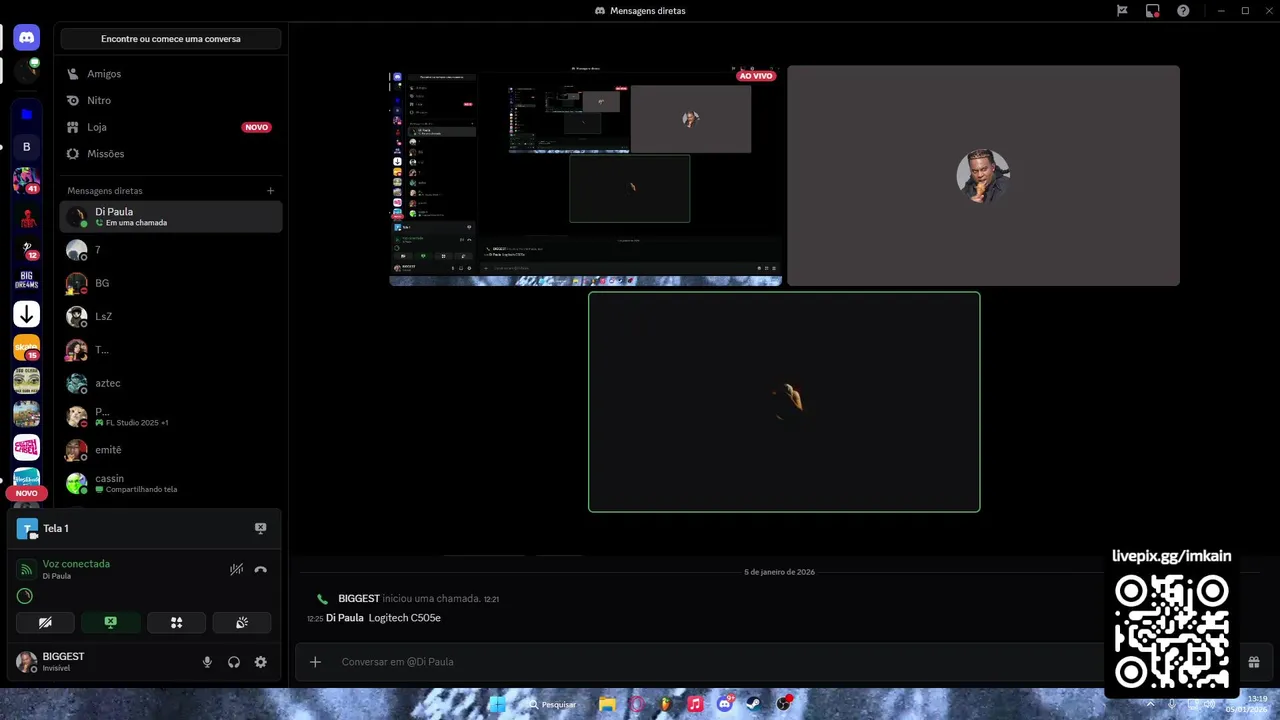
Task: Open the server showing 12 notifications
Action: tap(27, 247)
